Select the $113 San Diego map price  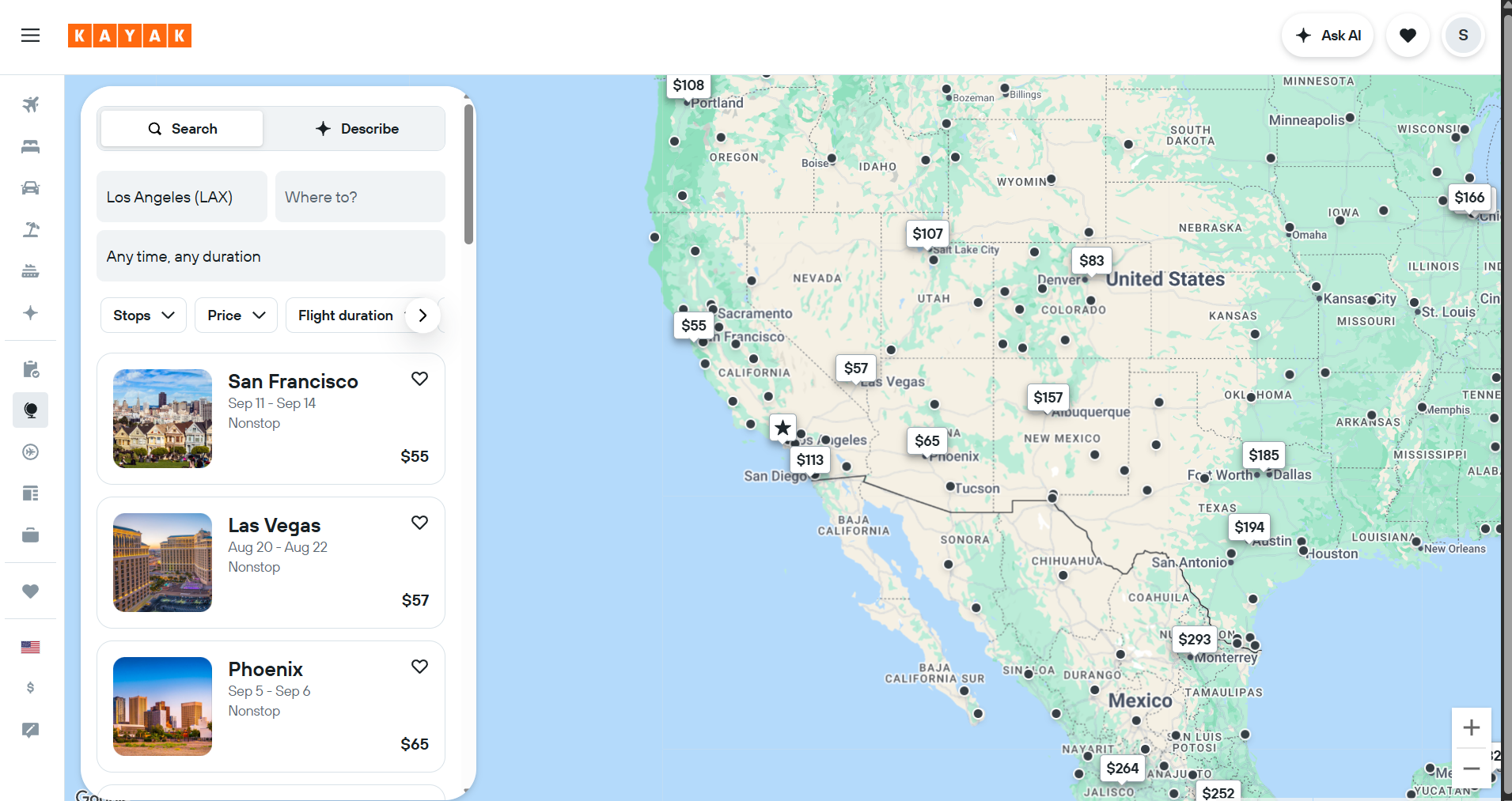809,460
